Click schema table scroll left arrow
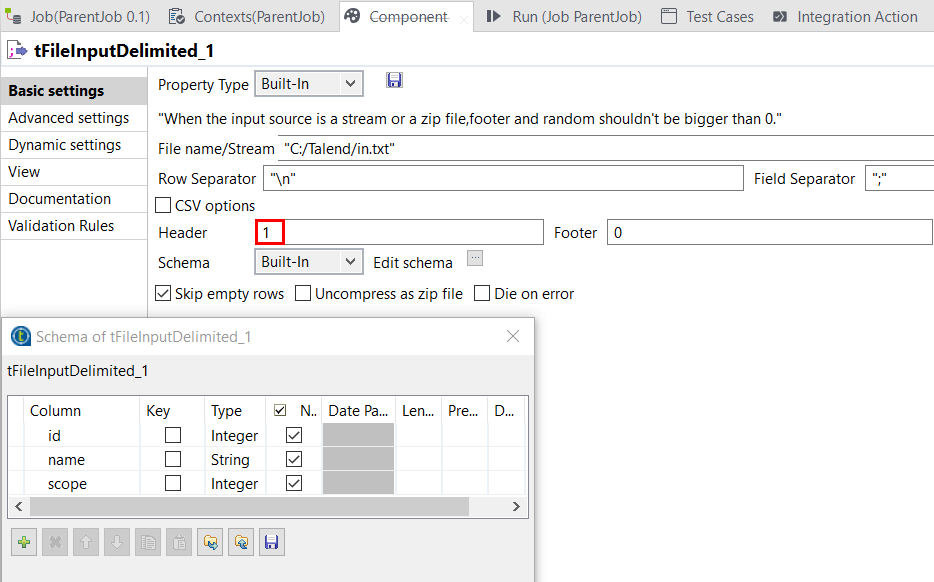Viewport: 934px width, 582px height. (x=19, y=506)
